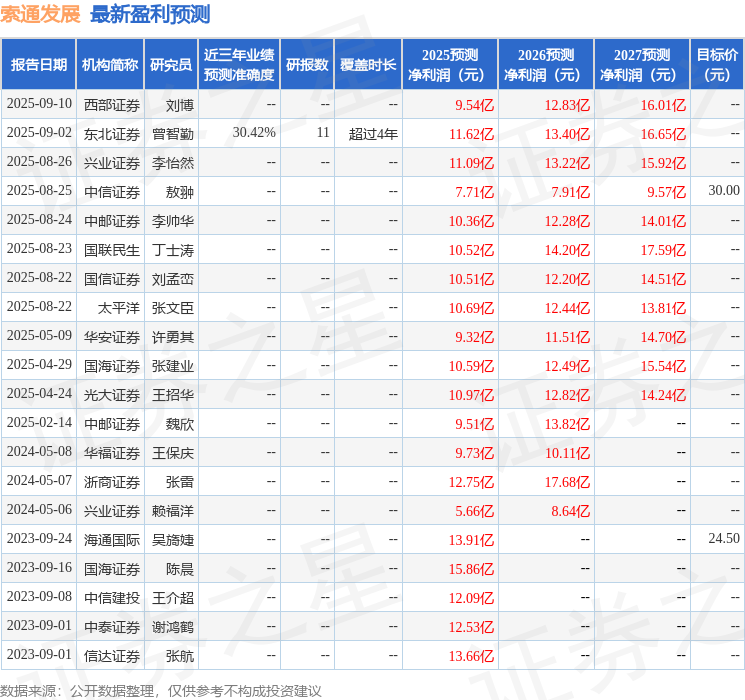
Task: Open the 索通发展 title link
Action: (41, 14)
